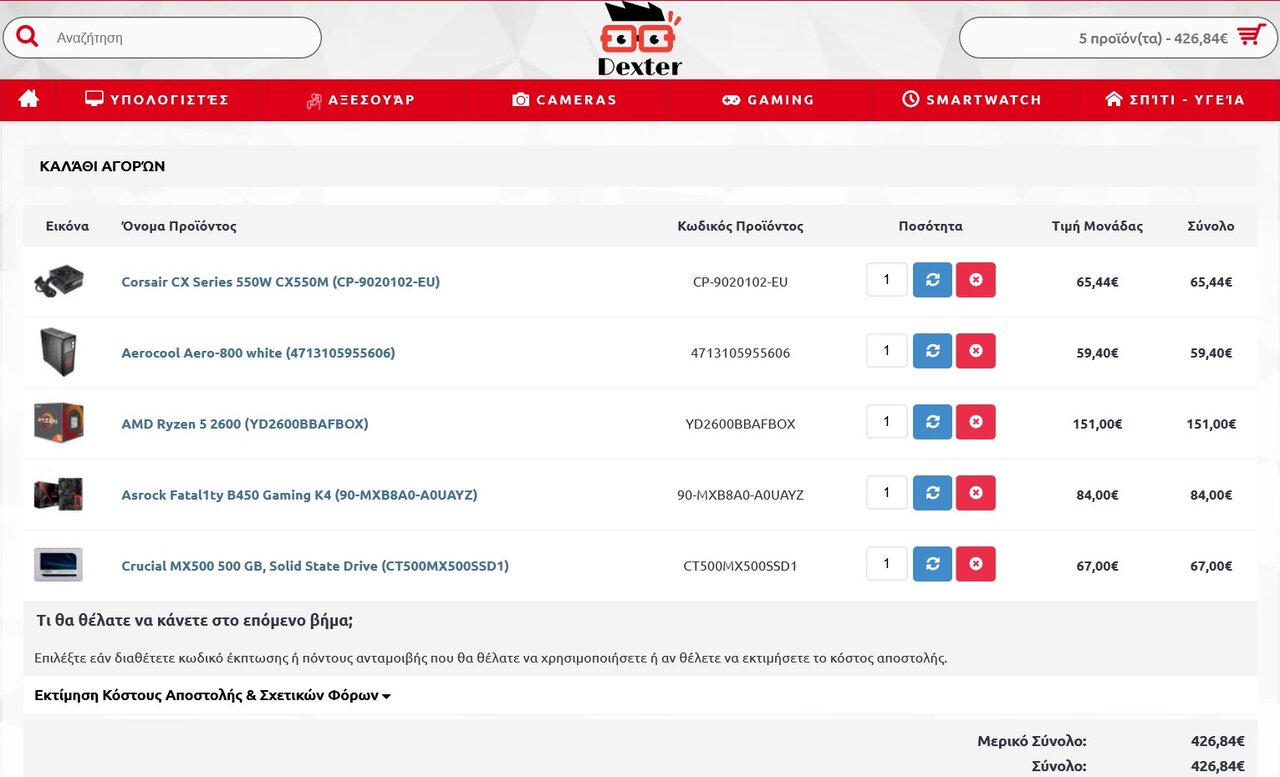Click the red shopping cart icon

1251,36
